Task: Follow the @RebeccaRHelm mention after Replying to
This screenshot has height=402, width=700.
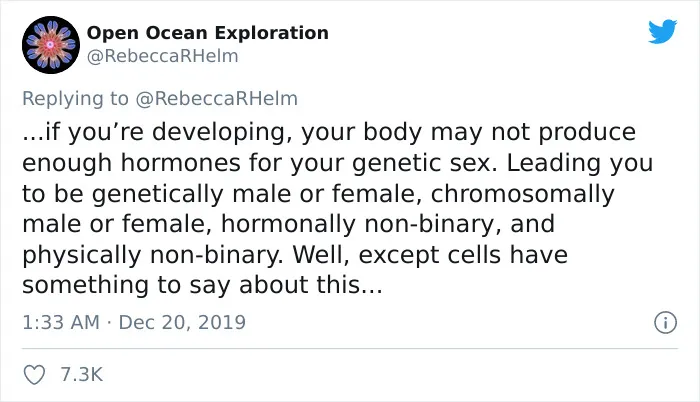Action: [x=217, y=99]
